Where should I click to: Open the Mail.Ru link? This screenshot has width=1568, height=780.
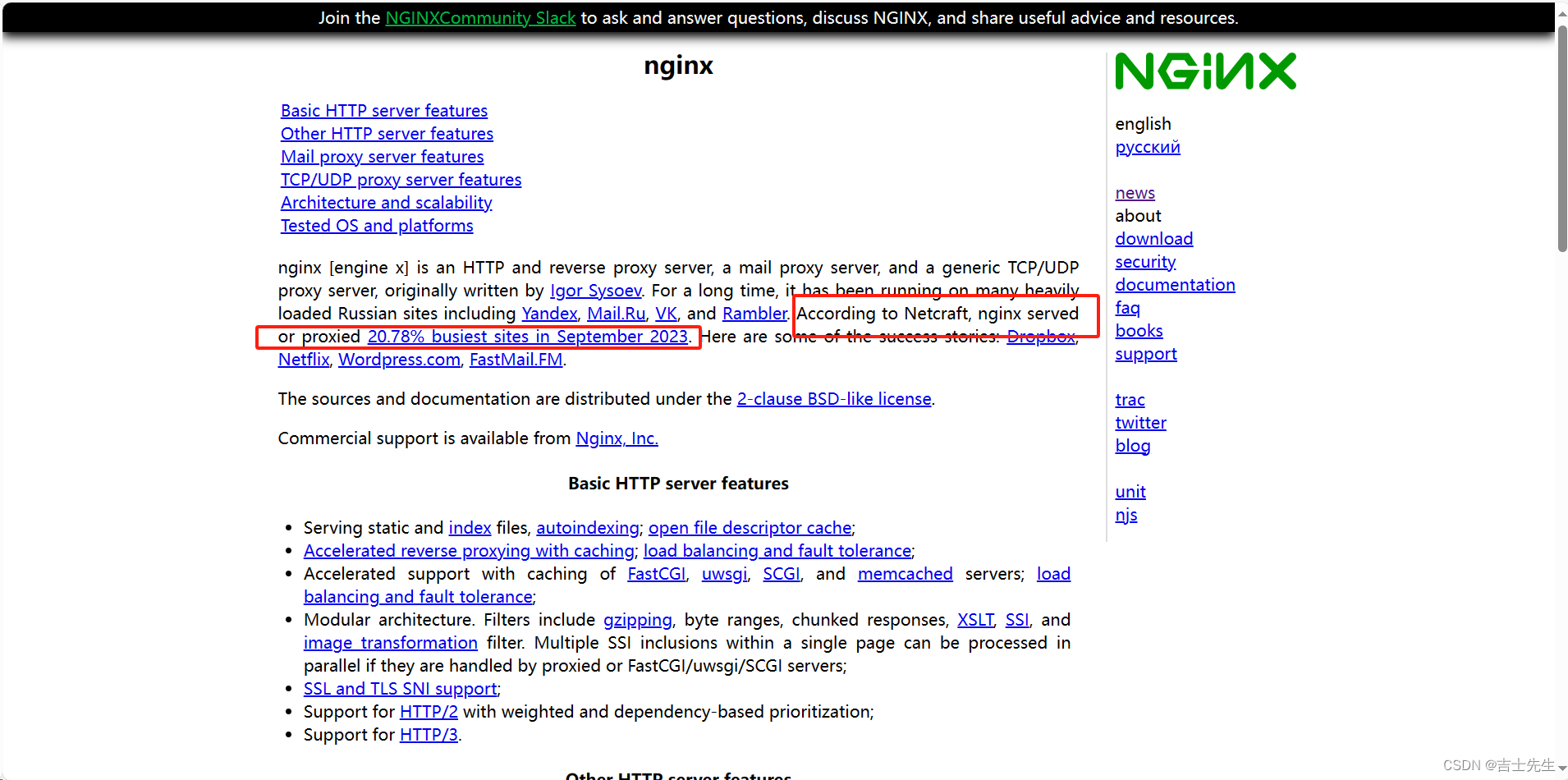[x=617, y=314]
